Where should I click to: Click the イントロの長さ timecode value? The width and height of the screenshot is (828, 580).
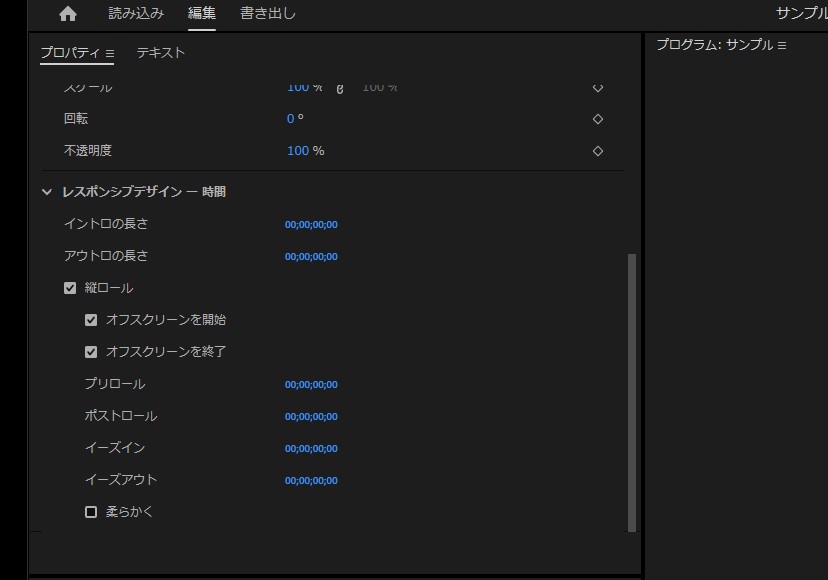pyautogui.click(x=311, y=225)
